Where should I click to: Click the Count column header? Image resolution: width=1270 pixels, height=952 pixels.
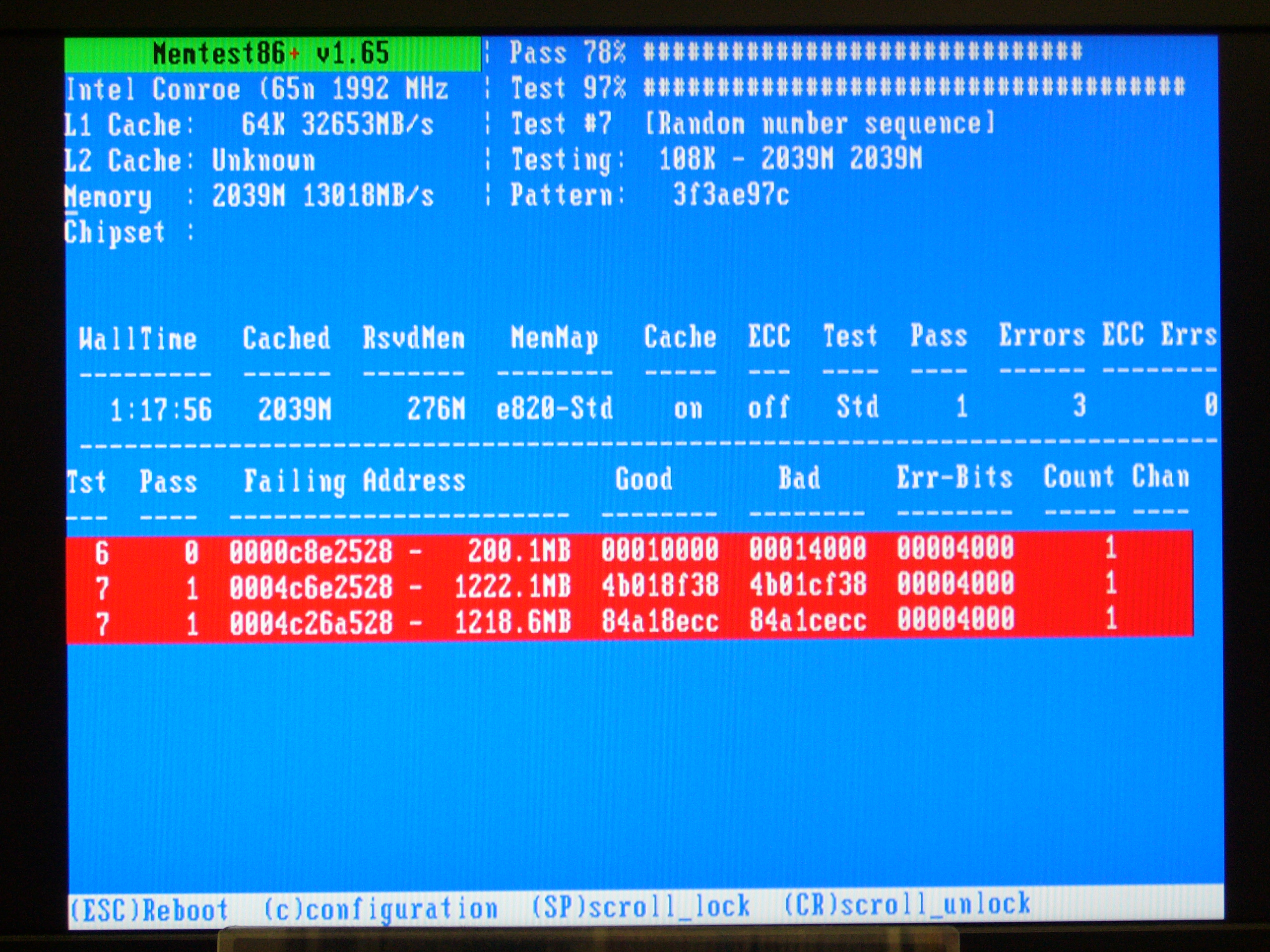pyautogui.click(x=1079, y=476)
